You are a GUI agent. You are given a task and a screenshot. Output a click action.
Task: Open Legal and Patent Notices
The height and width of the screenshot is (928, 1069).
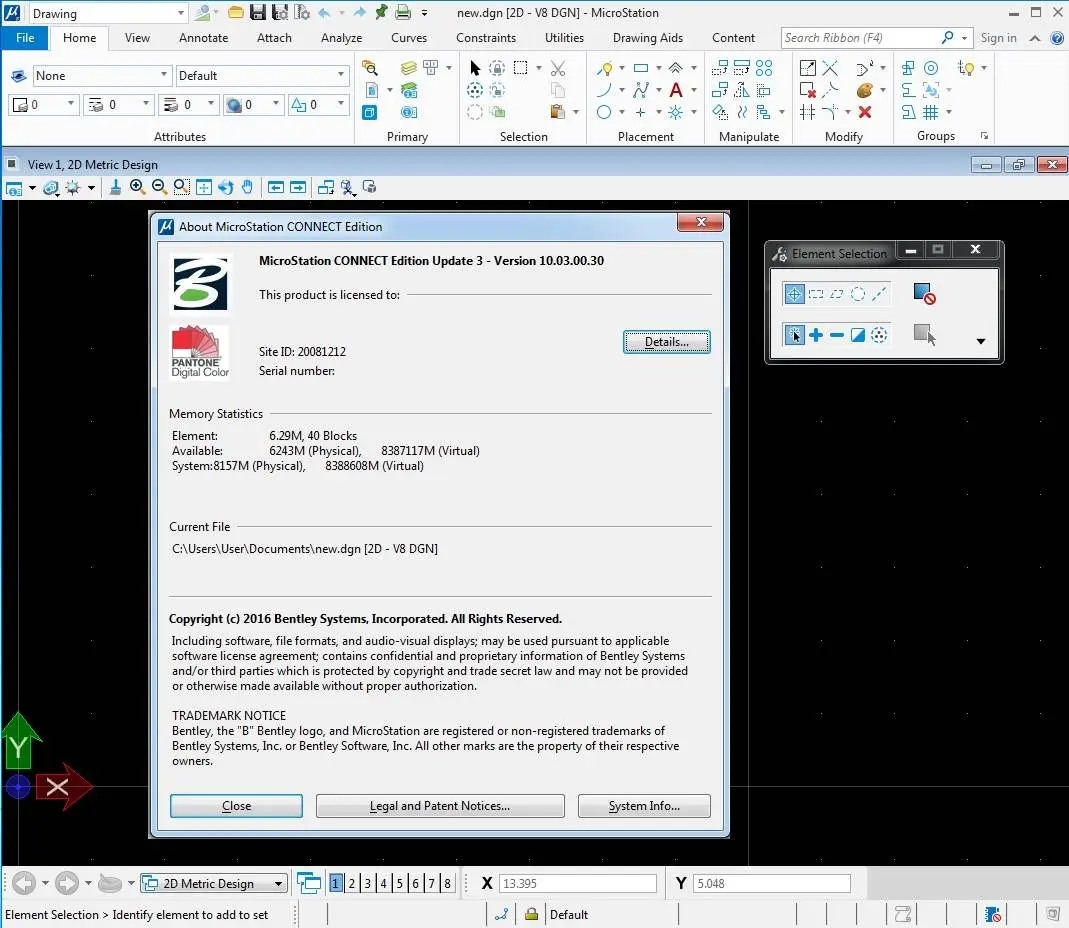440,805
